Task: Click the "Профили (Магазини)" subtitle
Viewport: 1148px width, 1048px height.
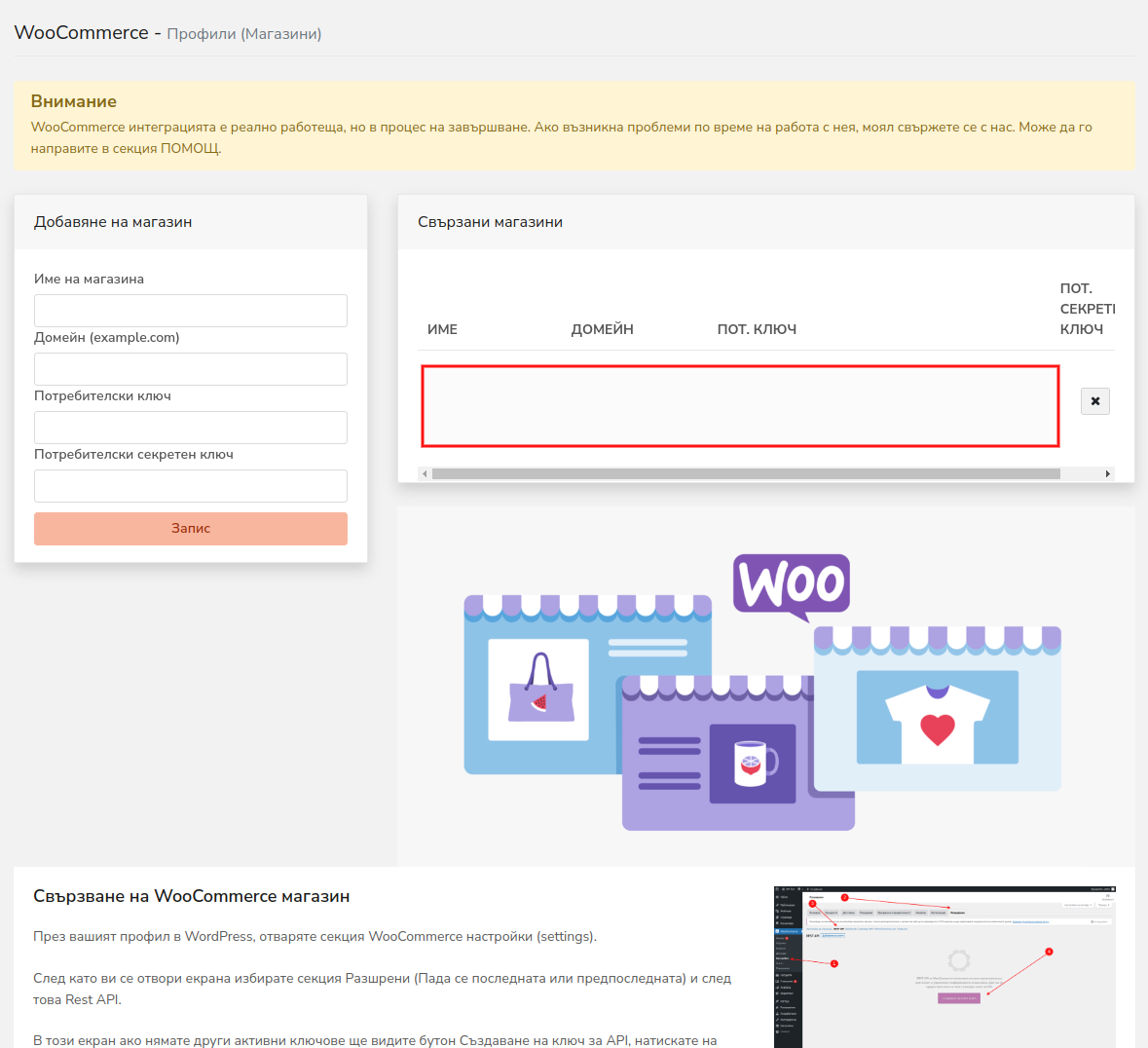Action: (243, 34)
